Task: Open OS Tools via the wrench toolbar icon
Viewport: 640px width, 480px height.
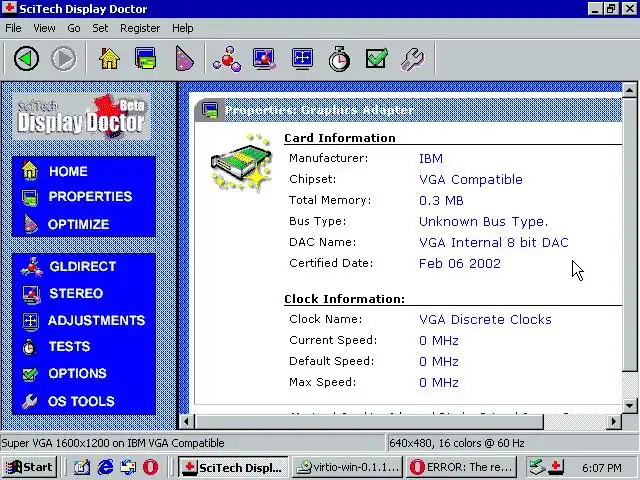Action: 413,60
